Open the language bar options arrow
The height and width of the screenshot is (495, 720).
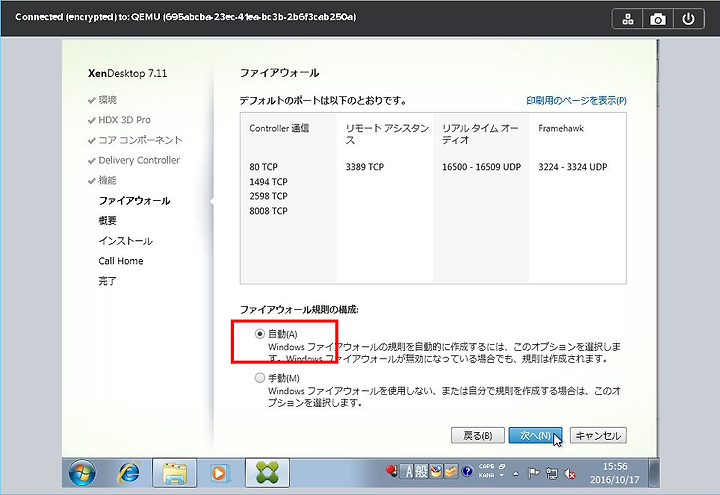coord(501,475)
